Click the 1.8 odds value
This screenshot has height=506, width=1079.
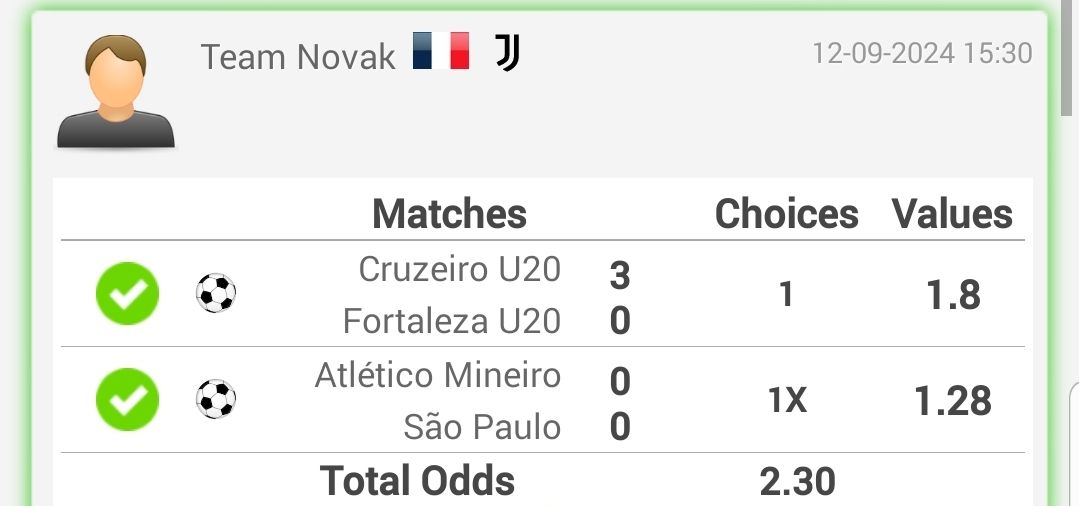tap(953, 295)
